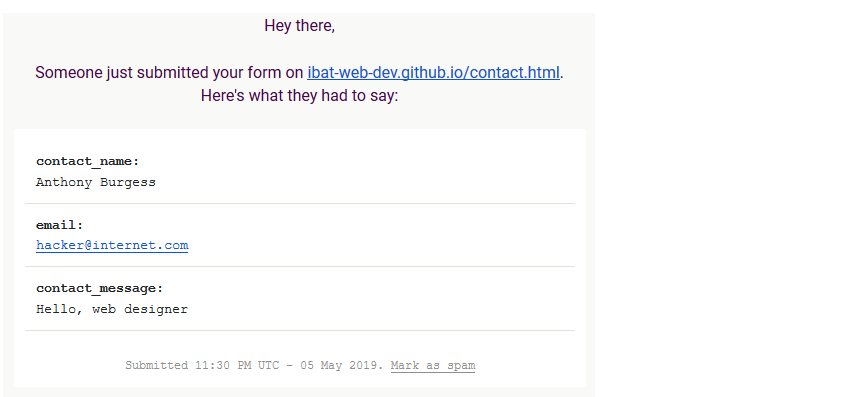860x397 pixels.
Task: Open the ibat-web-dev.github.io/contact.html link
Action: (x=433, y=72)
